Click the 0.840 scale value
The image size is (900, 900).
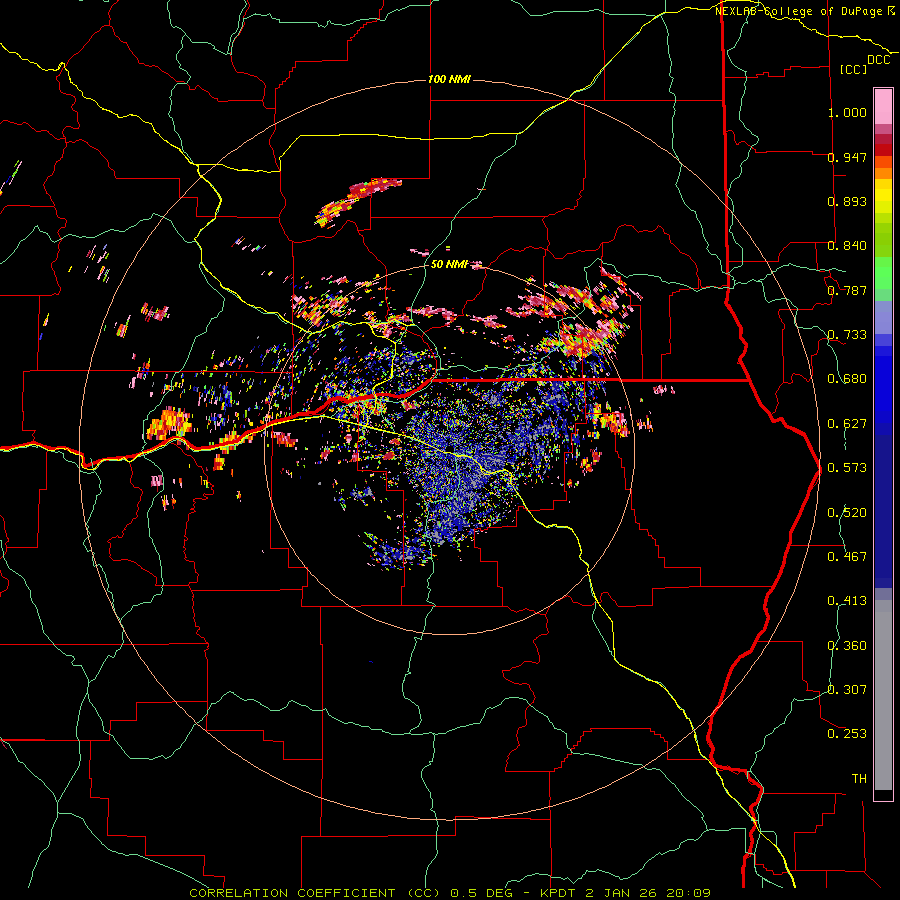click(847, 246)
